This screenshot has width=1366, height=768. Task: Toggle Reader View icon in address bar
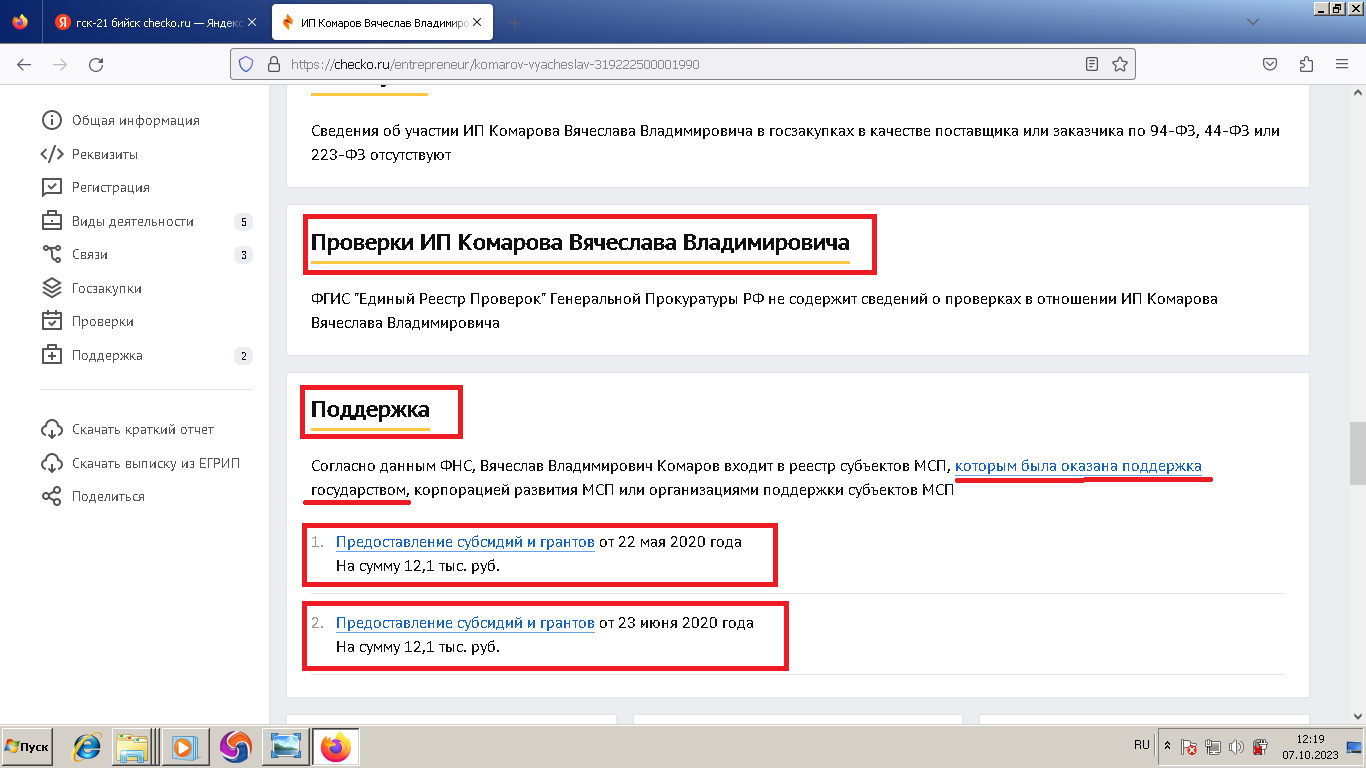coord(1092,64)
